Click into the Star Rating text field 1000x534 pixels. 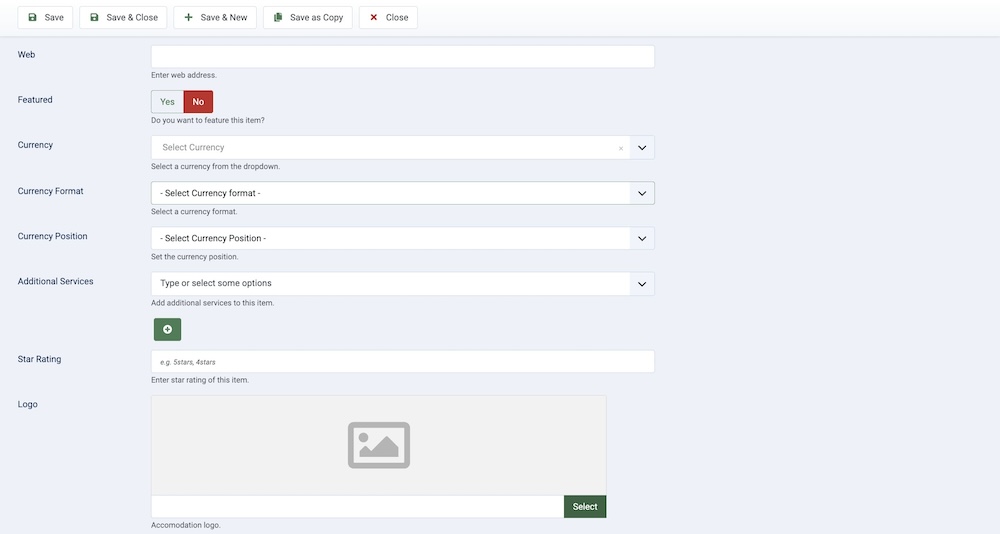[402, 362]
